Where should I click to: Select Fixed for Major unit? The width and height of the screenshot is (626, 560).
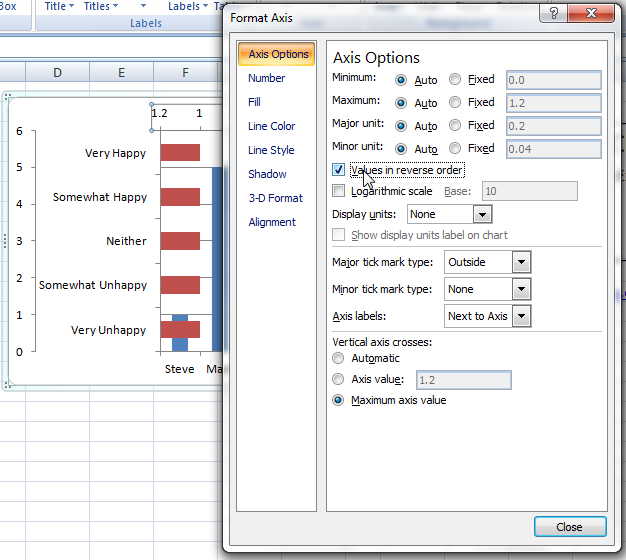[455, 125]
